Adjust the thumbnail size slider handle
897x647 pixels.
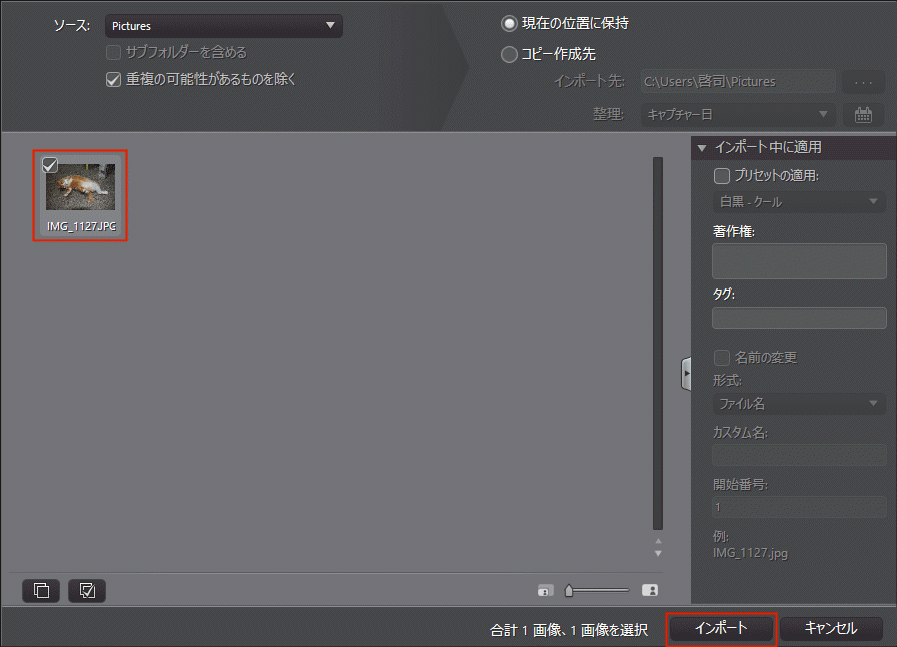pyautogui.click(x=569, y=590)
